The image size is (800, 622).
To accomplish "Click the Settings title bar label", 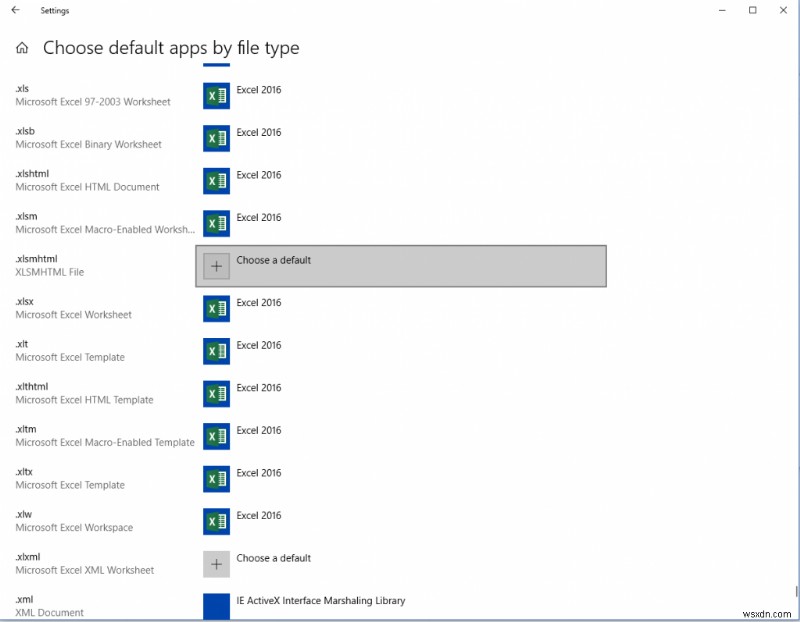I will 54,10.
